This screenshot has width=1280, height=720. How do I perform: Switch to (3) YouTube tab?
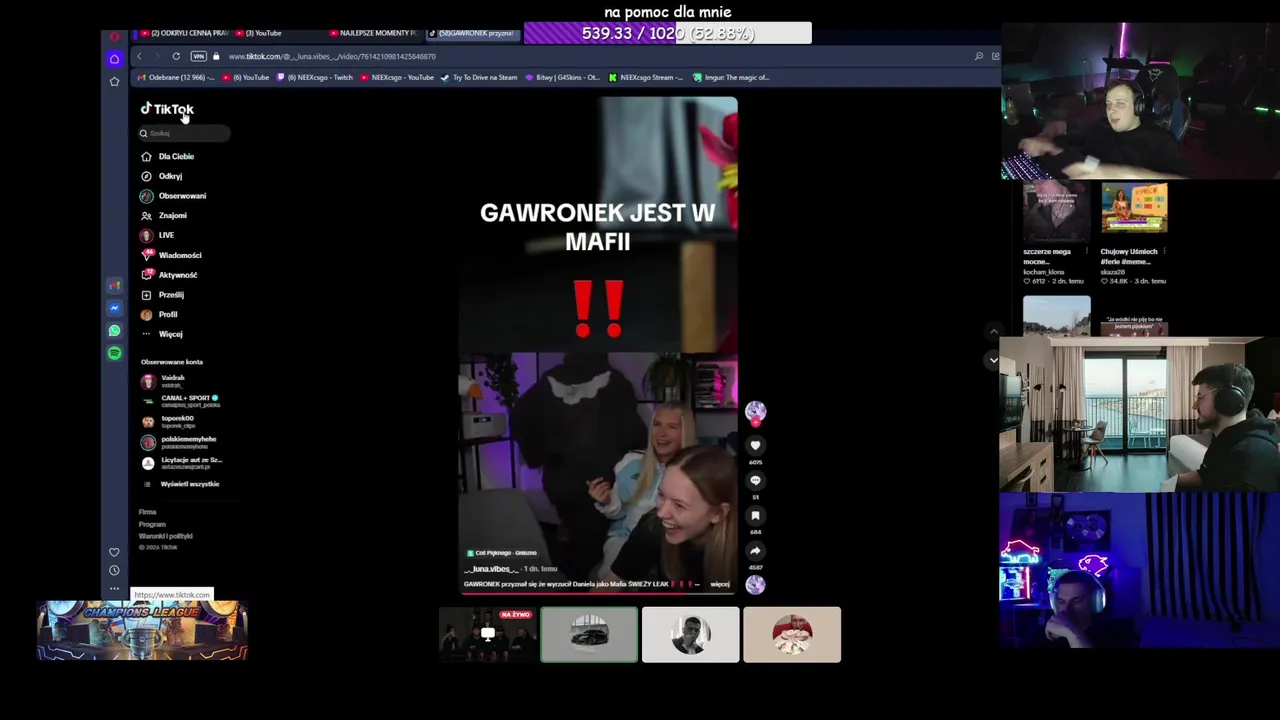pos(261,33)
